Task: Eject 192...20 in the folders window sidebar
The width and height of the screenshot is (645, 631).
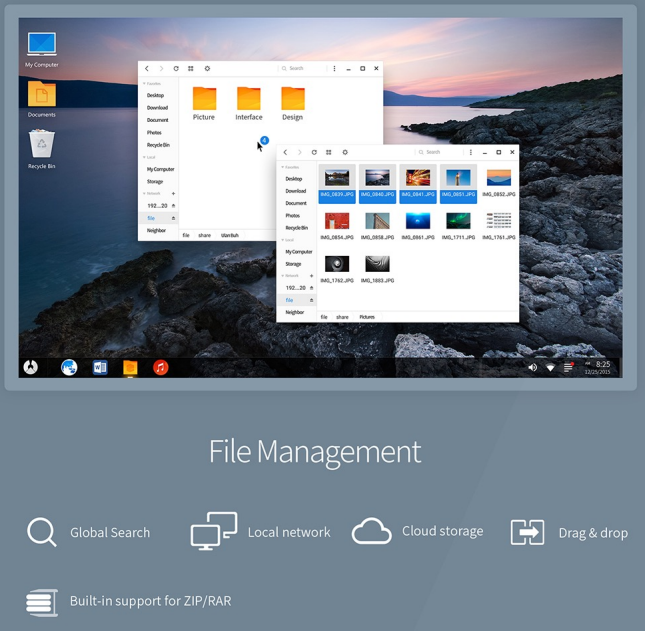Action: coord(174,206)
